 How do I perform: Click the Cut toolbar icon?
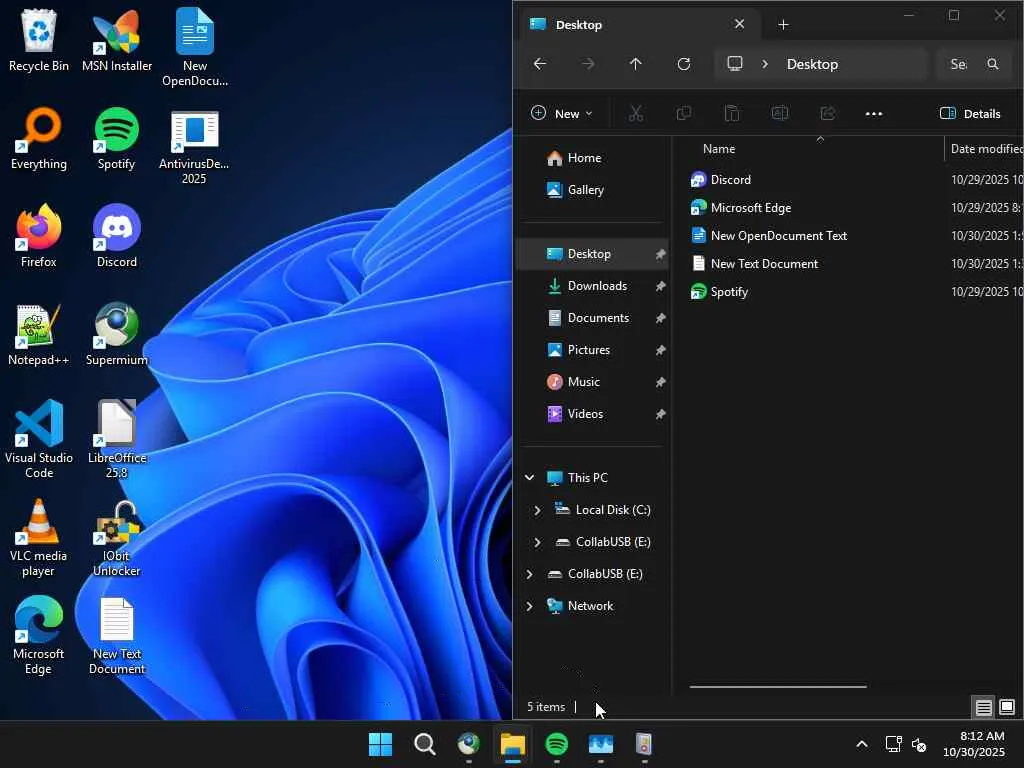point(635,114)
